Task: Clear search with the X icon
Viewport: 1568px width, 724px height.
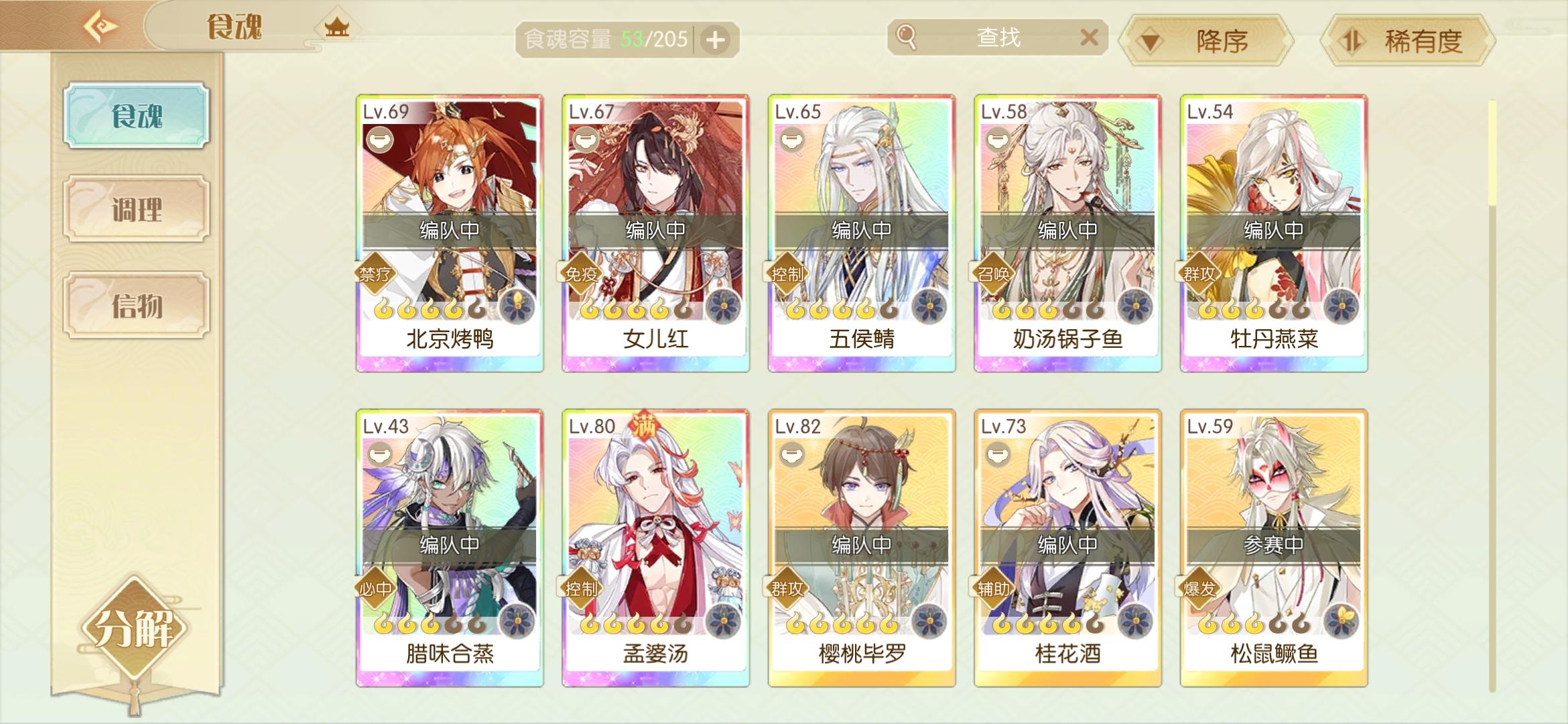Action: [1090, 37]
